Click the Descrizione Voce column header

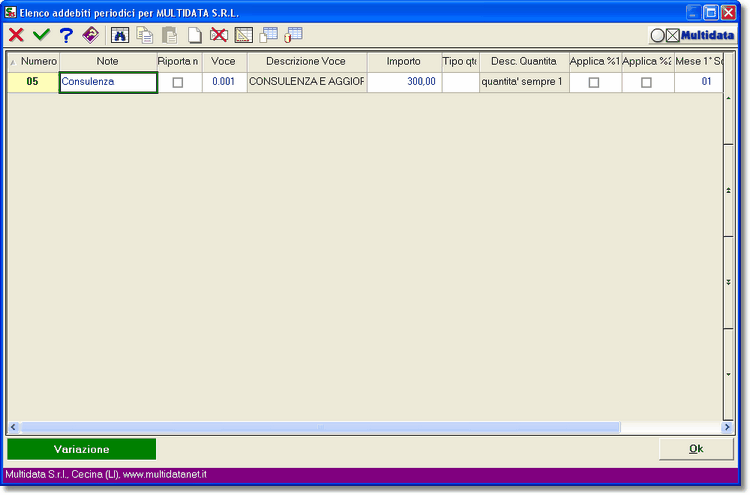[307, 62]
